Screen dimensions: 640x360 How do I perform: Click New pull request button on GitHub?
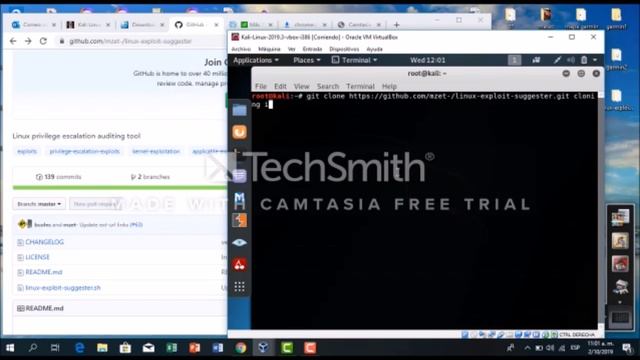[95, 204]
